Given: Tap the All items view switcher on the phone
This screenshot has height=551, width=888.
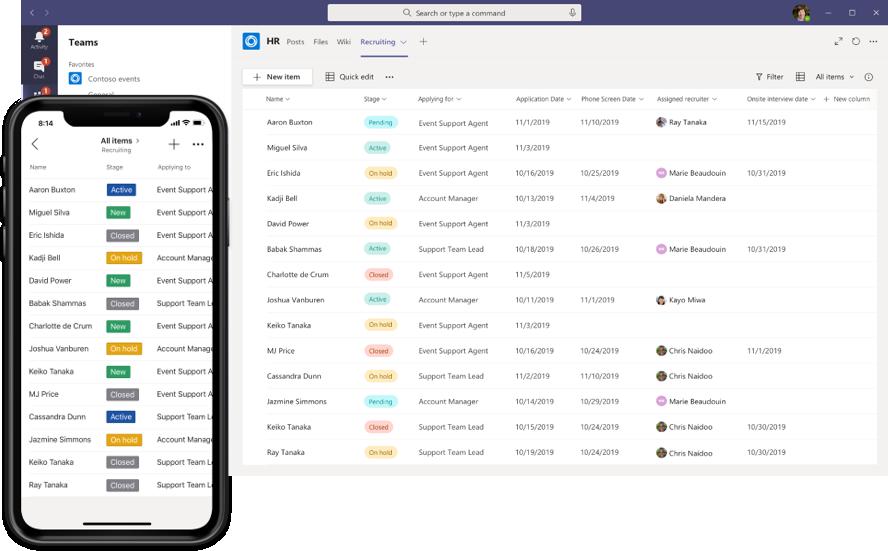Looking at the screenshot, I should (x=120, y=140).
